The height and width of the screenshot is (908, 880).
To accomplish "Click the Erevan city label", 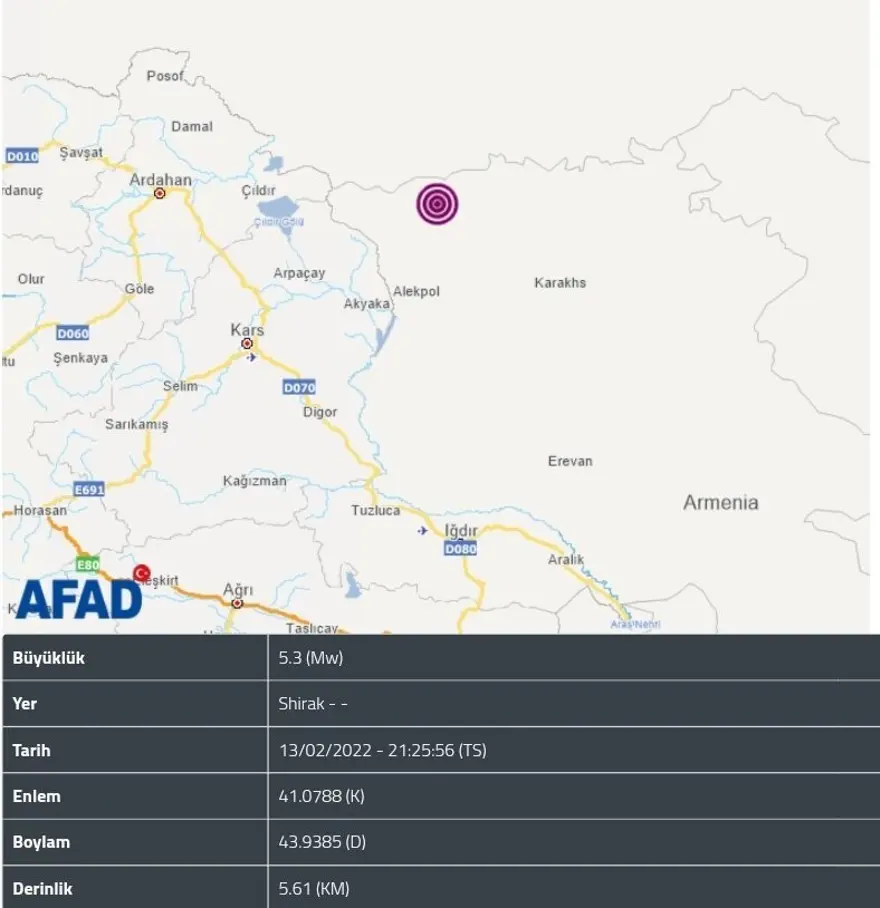I will (x=570, y=461).
